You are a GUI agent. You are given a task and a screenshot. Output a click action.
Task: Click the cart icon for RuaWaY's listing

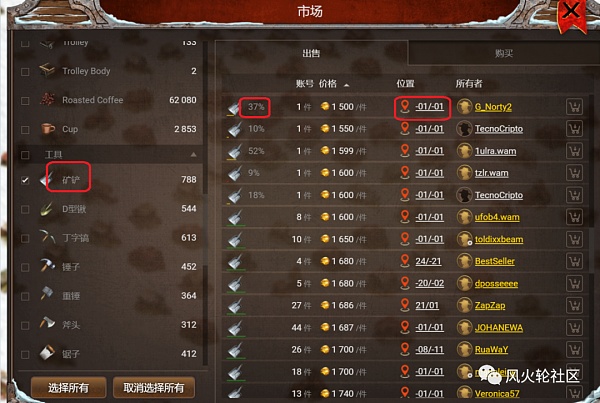click(574, 350)
